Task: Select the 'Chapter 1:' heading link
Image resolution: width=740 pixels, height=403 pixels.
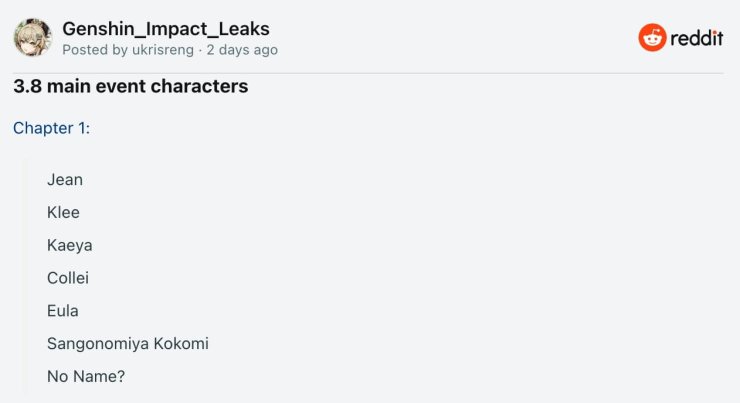Action: tap(51, 128)
